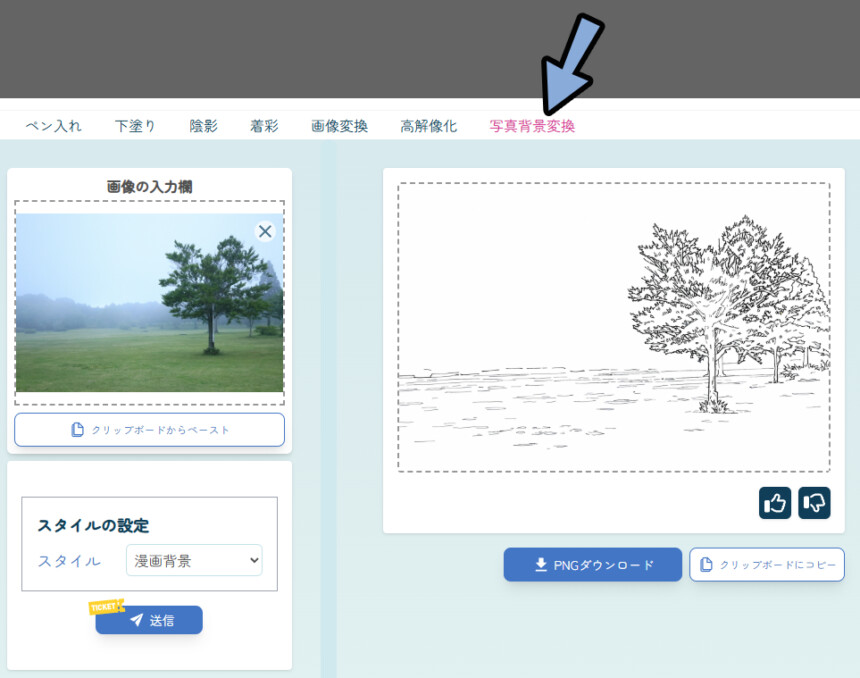The width and height of the screenshot is (860, 678).
Task: Switch to the 下塗り tab
Action: pyautogui.click(x=135, y=126)
